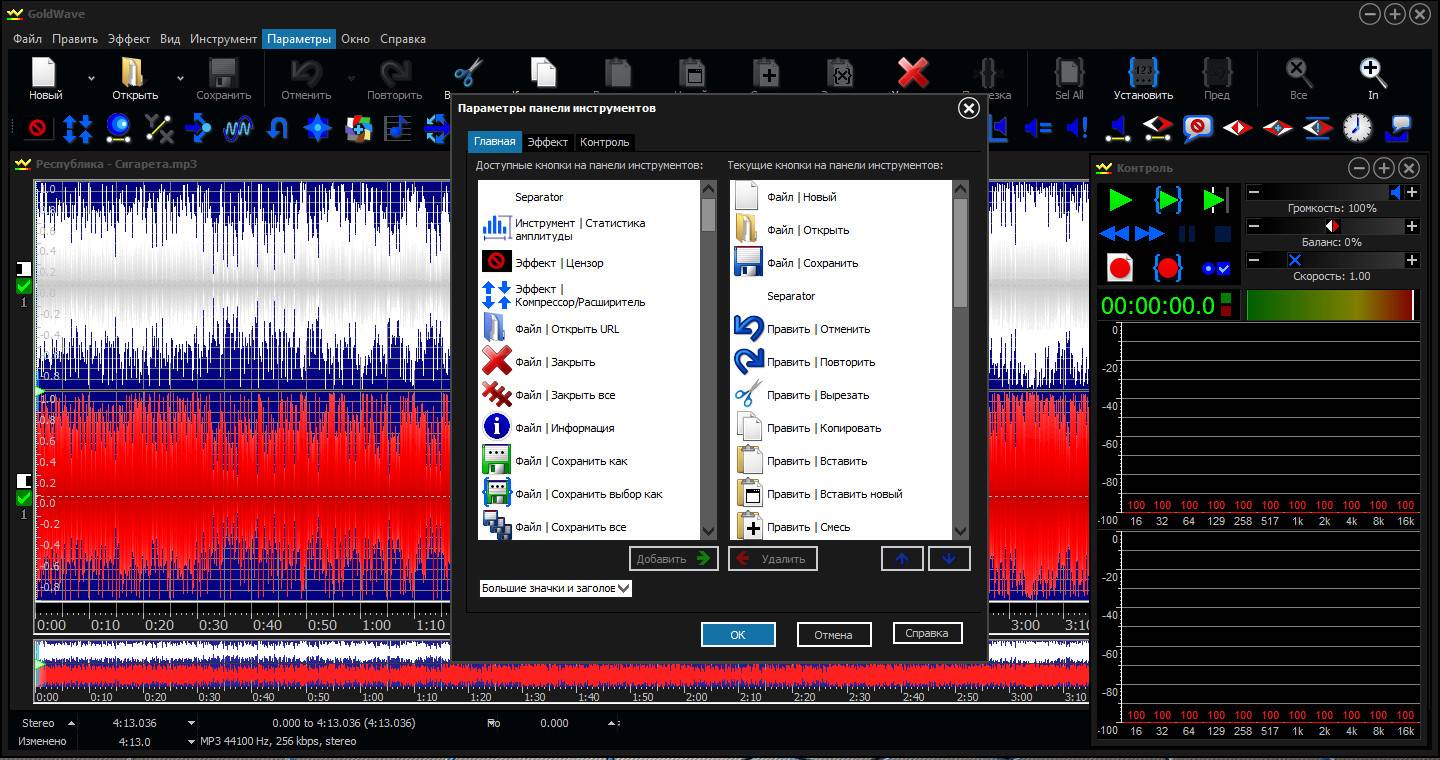Click the Громкость volume slider handle

pos(1396,192)
